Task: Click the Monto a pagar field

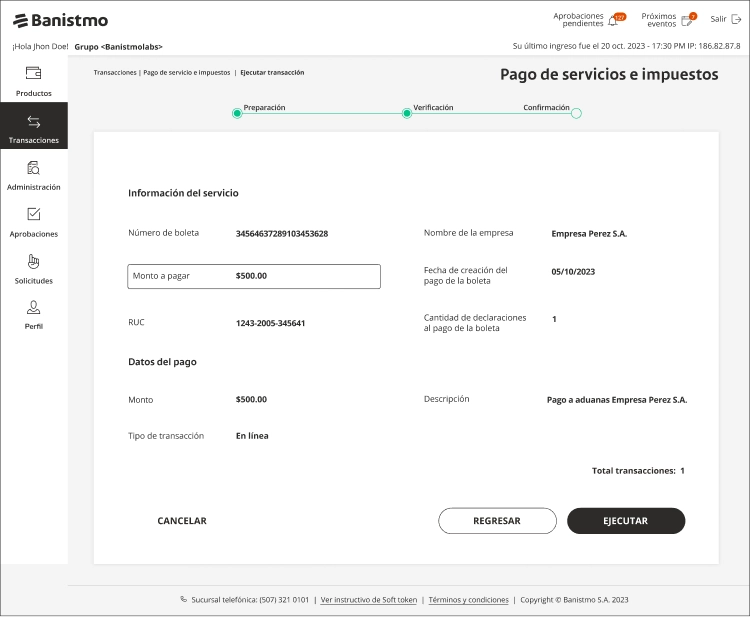Action: (254, 276)
